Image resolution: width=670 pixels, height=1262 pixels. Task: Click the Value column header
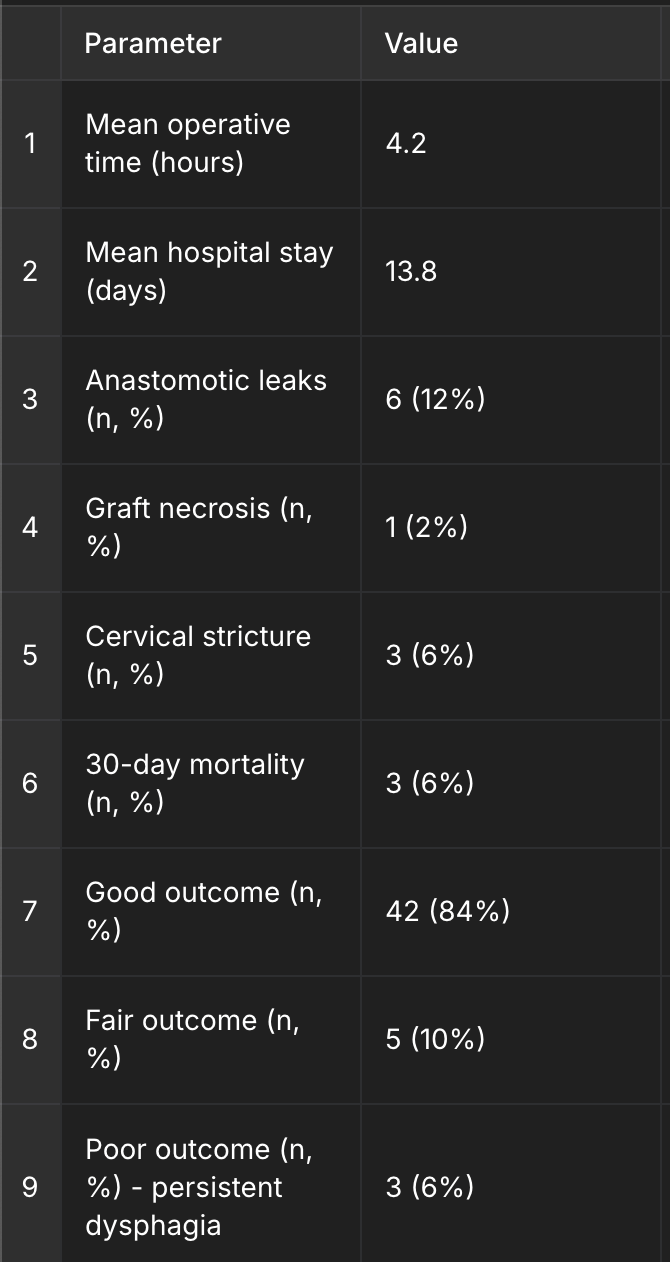[421, 43]
